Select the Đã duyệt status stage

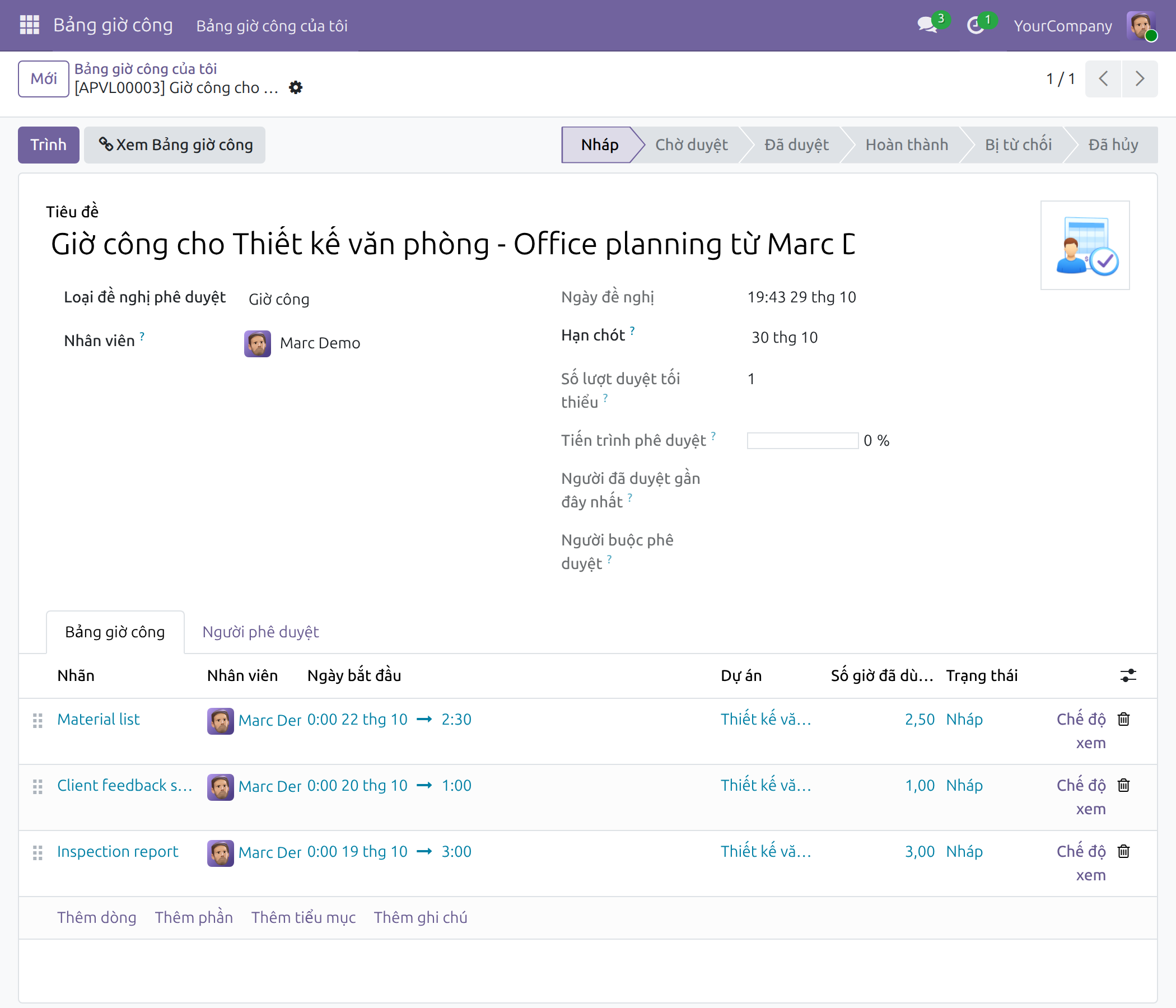[796, 144]
